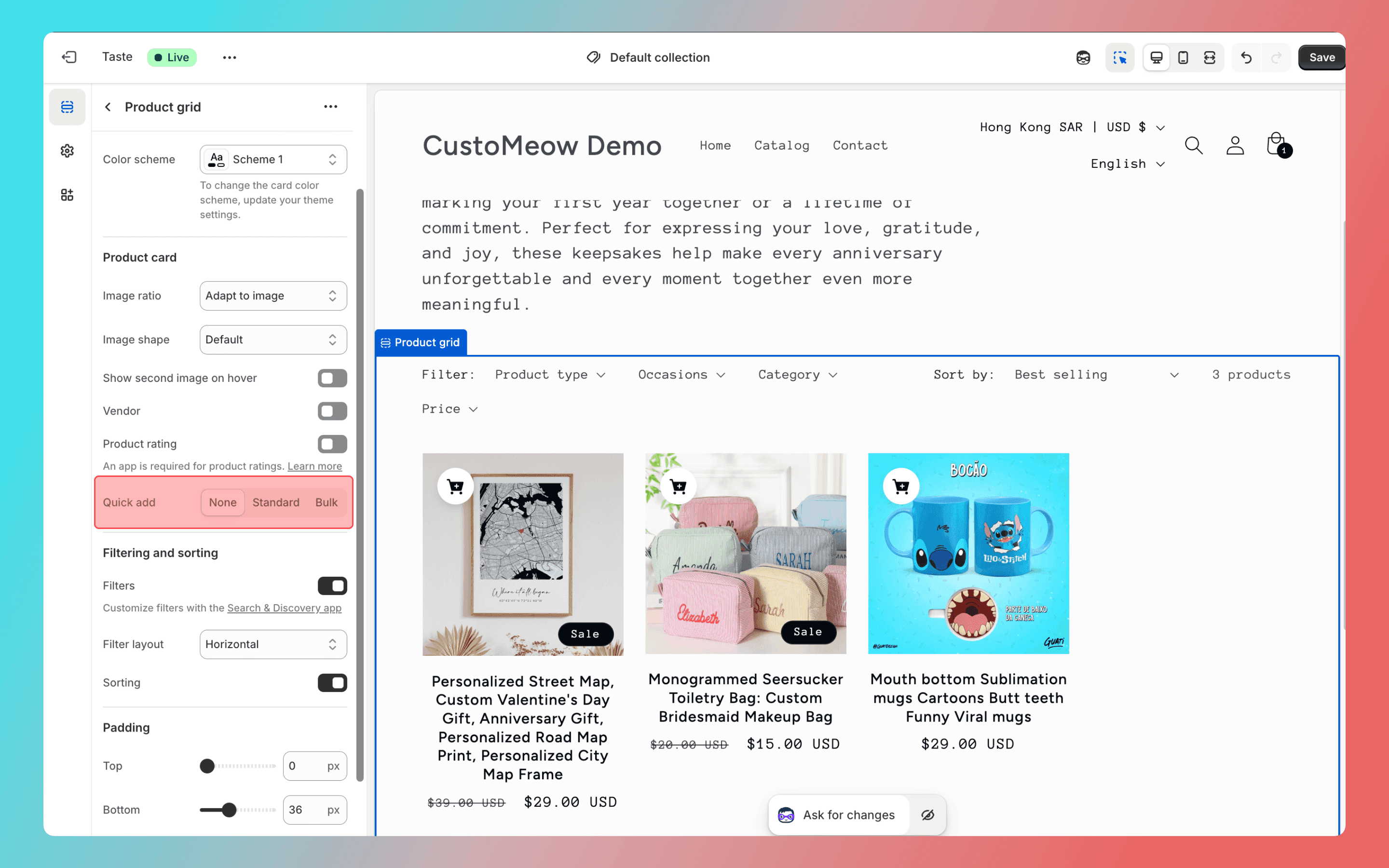The width and height of the screenshot is (1389, 868).
Task: Open the Theme settings gear icon
Action: (67, 151)
